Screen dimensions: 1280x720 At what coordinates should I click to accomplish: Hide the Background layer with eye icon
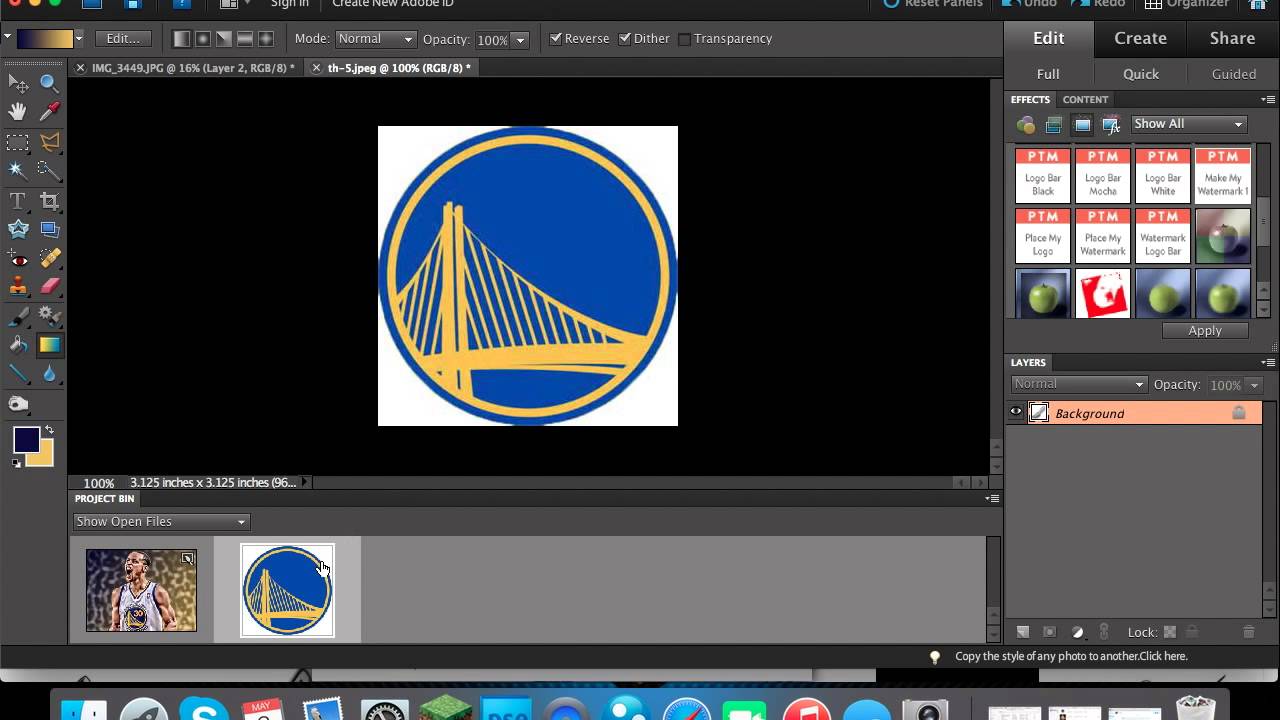click(x=1016, y=412)
